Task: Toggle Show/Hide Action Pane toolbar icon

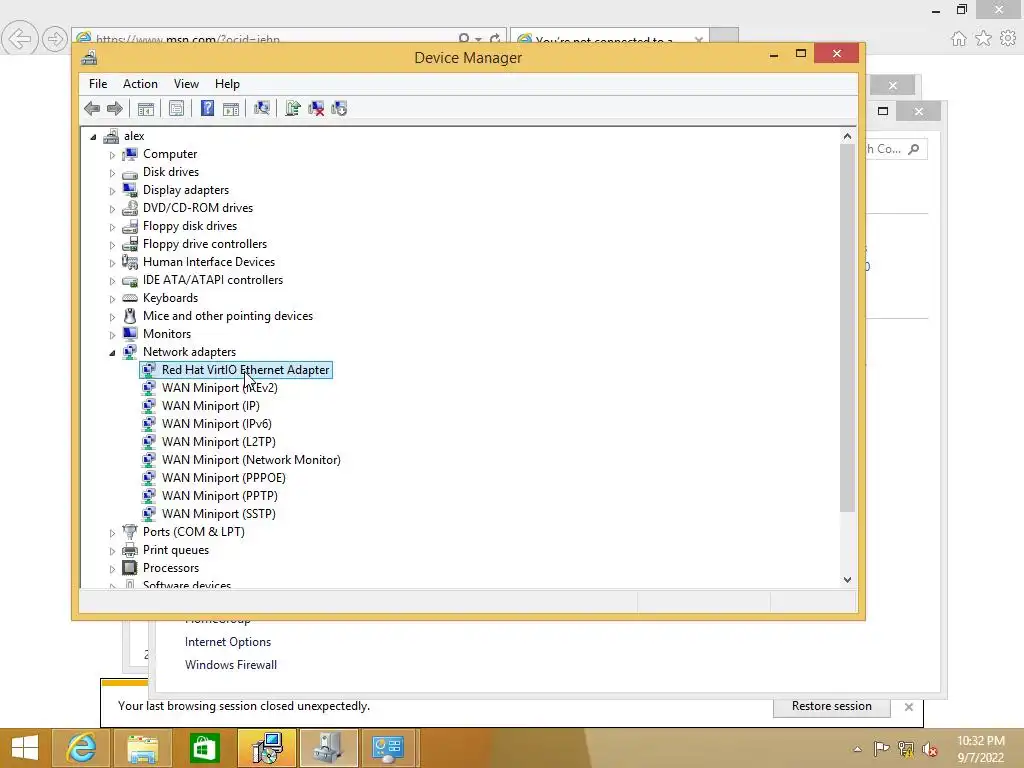Action: [x=231, y=108]
